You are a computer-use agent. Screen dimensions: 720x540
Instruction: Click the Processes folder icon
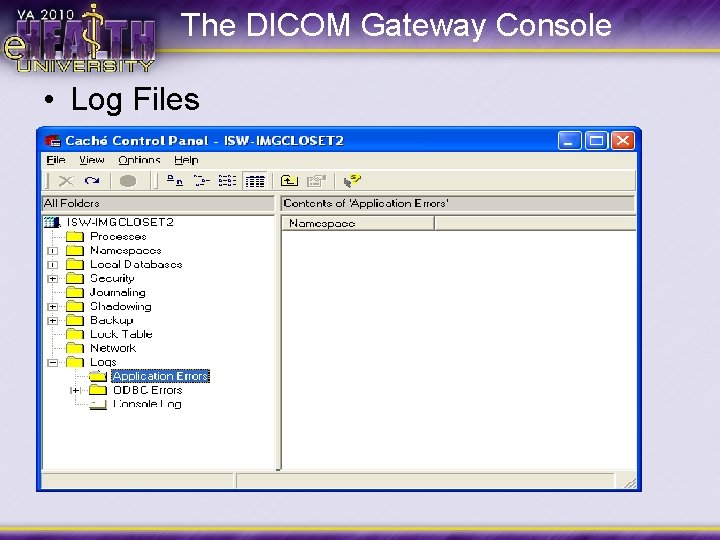pos(75,236)
